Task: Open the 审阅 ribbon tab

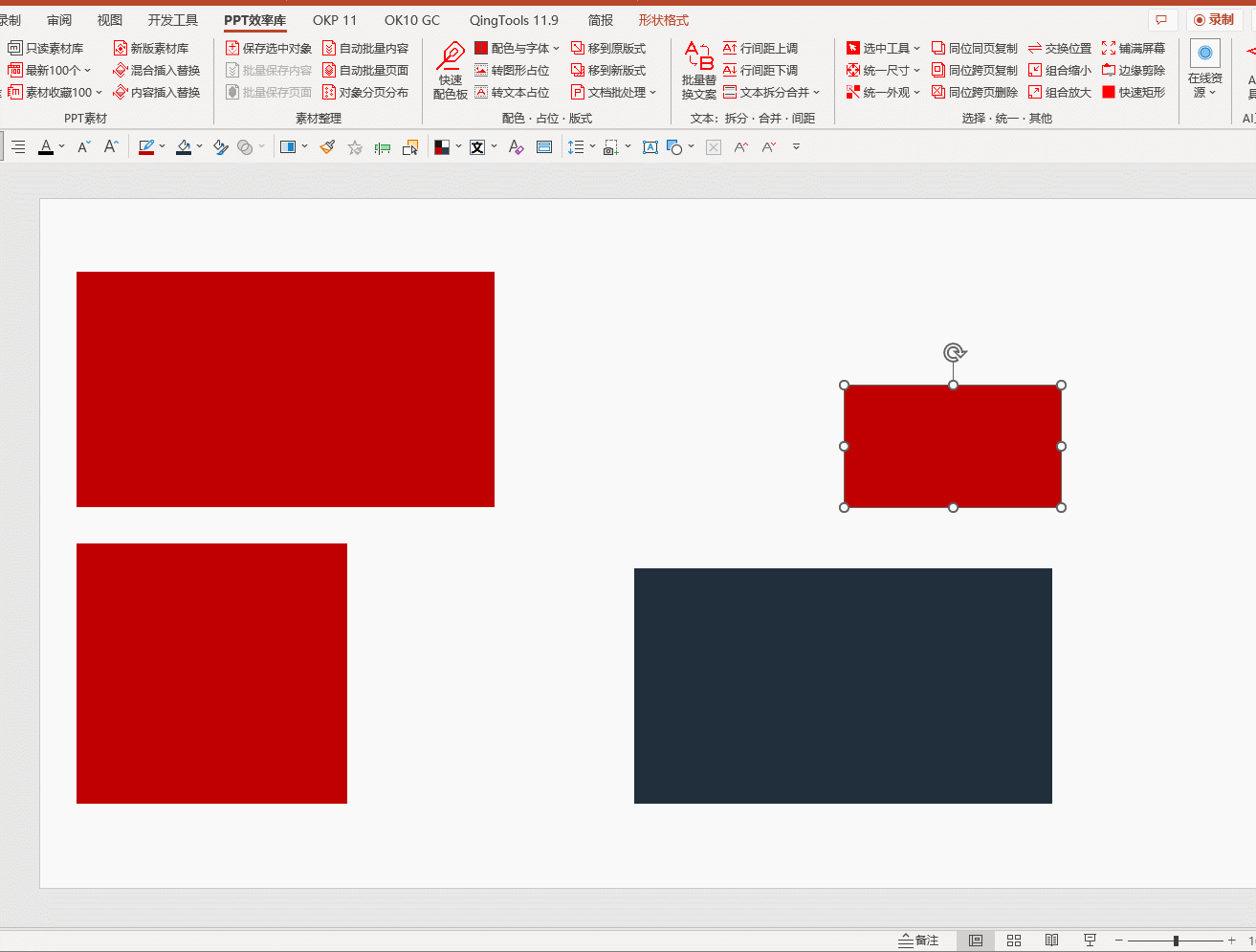Action: 59,20
